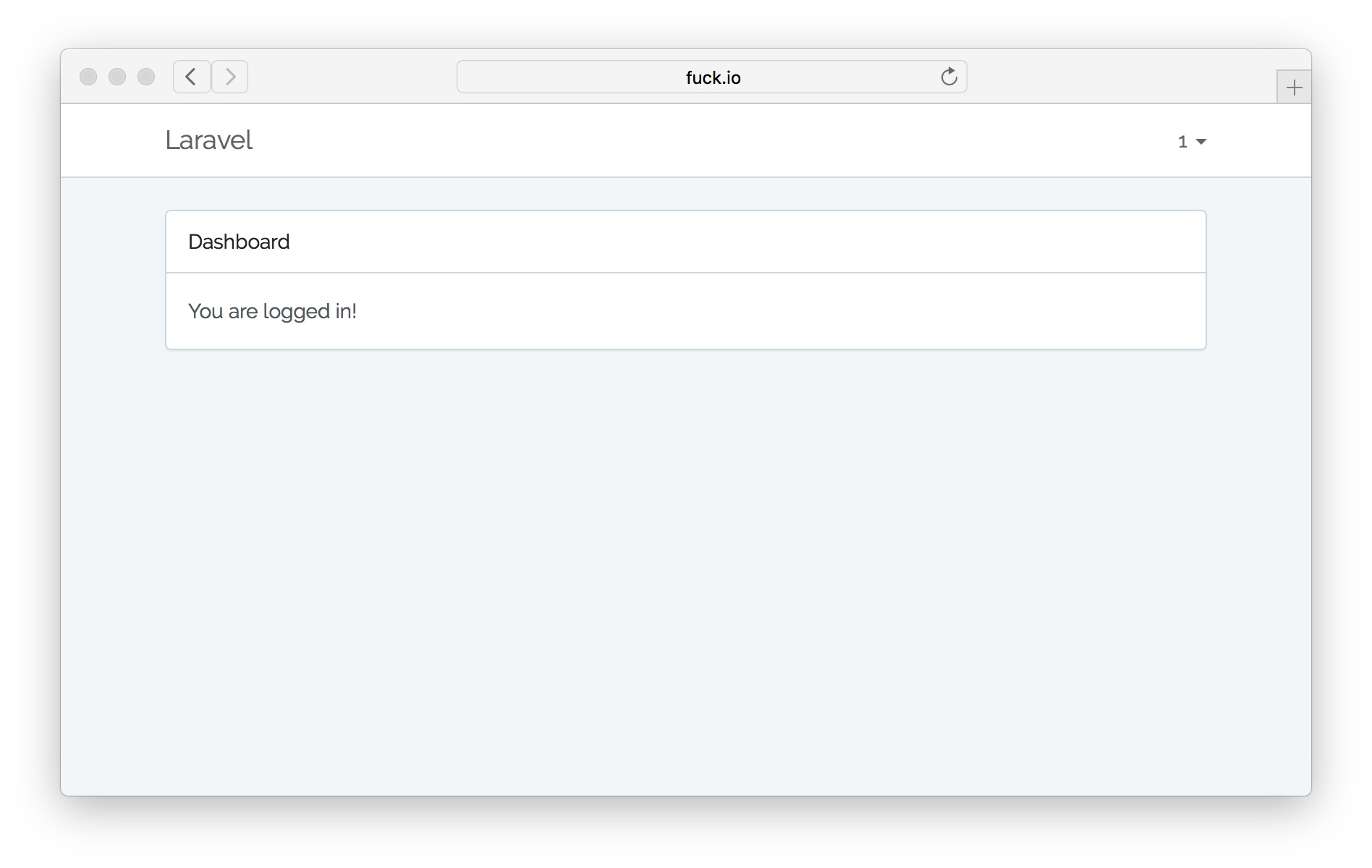Open a new tab with the plus button
Image resolution: width=1372 pixels, height=868 pixels.
(x=1294, y=88)
